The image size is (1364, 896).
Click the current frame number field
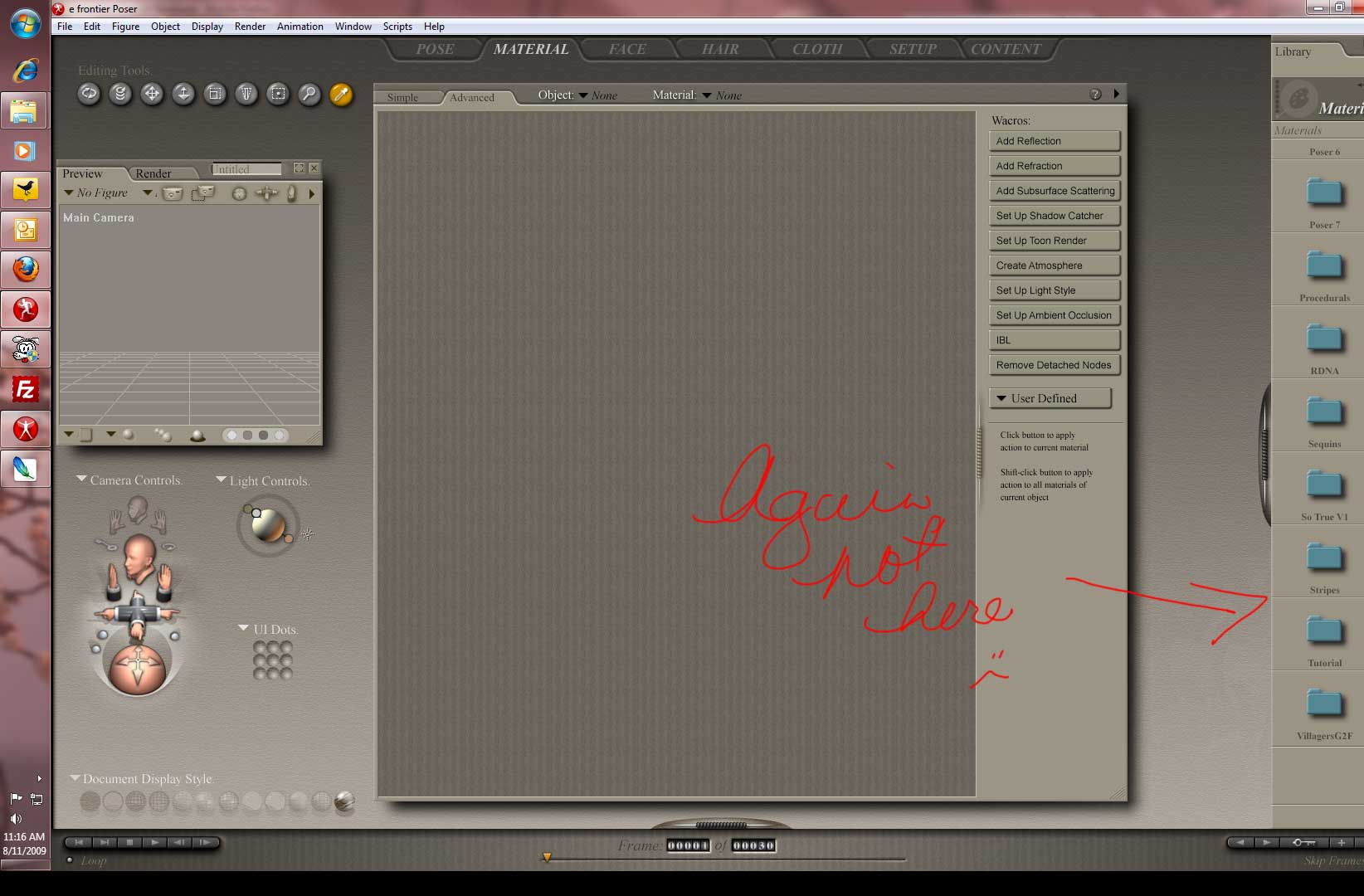pos(688,845)
